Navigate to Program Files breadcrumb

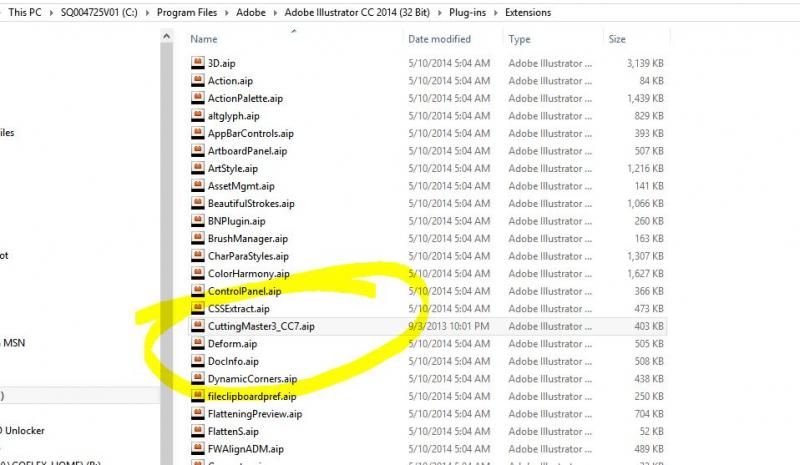pos(187,12)
